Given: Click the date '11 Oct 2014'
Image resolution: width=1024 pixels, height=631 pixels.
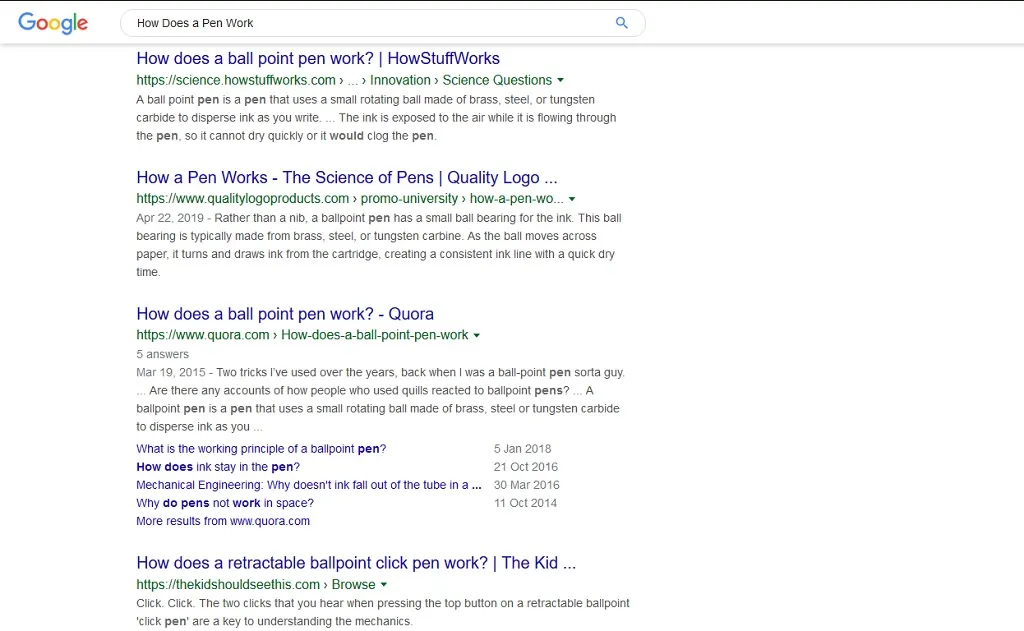Looking at the screenshot, I should tap(525, 503).
